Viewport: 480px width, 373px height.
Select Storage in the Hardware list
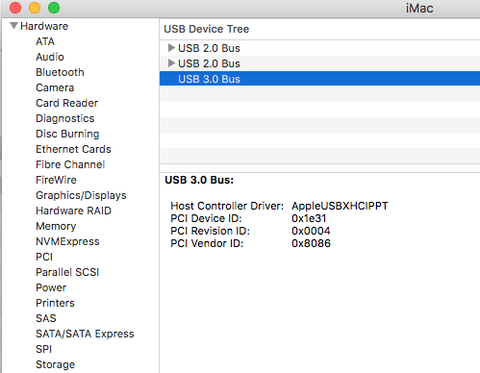pyautogui.click(x=55, y=364)
